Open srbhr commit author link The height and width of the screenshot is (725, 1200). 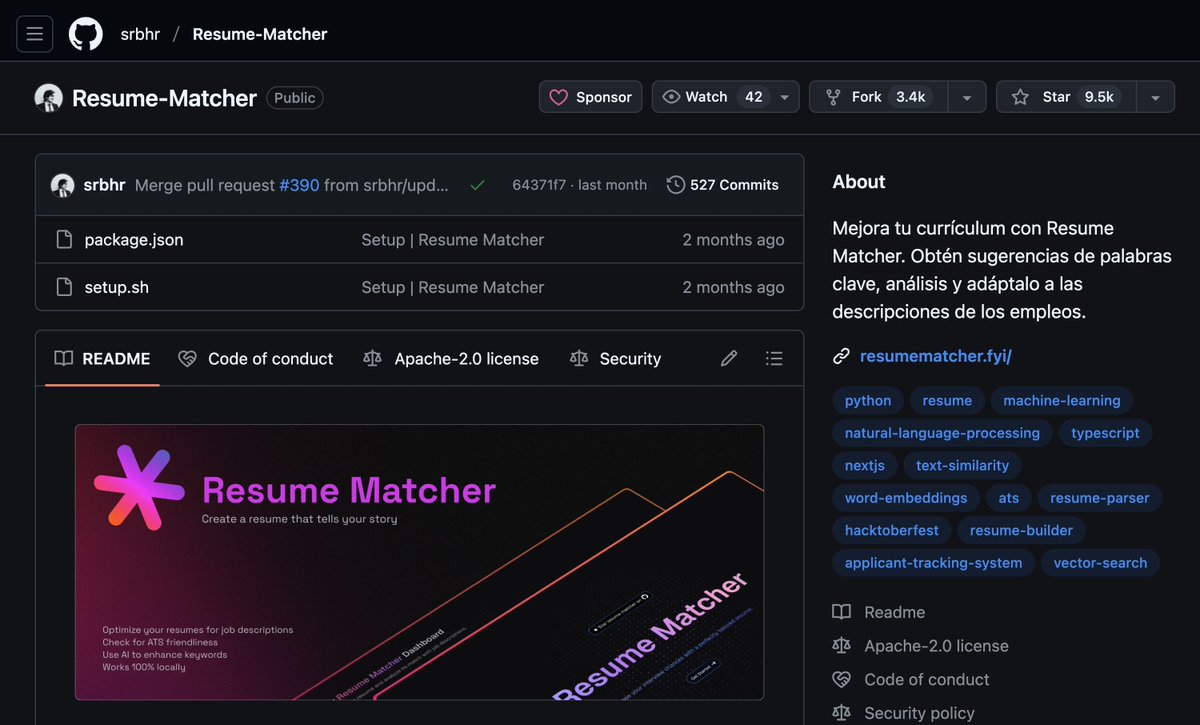[105, 185]
